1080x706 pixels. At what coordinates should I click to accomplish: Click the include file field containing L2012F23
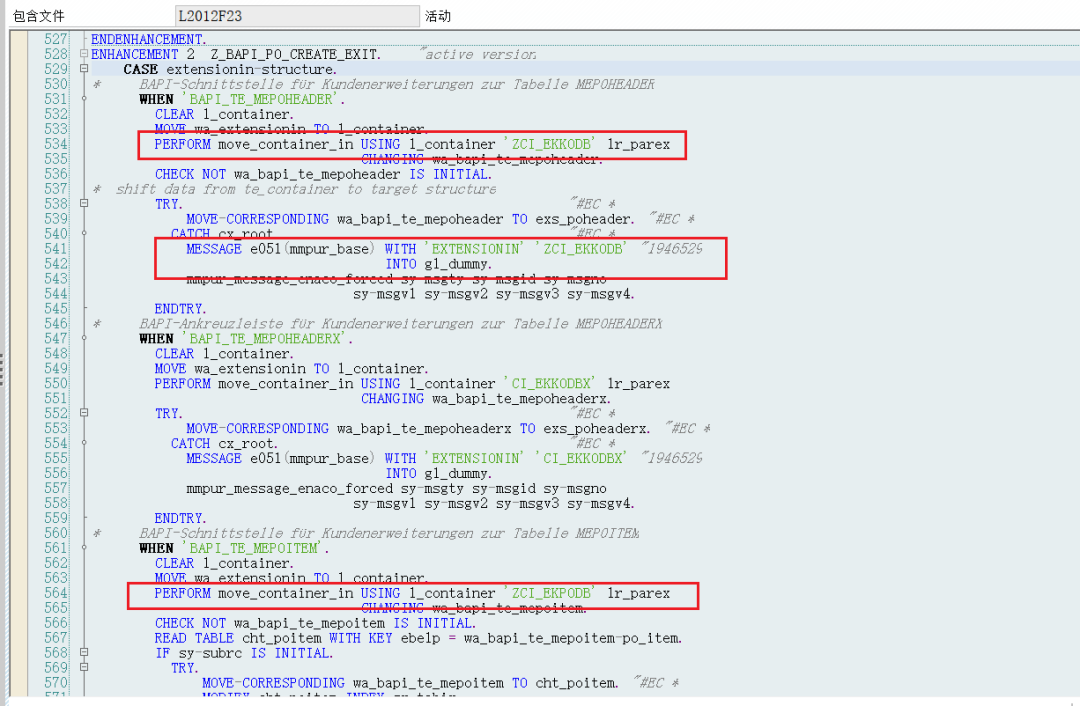click(297, 16)
